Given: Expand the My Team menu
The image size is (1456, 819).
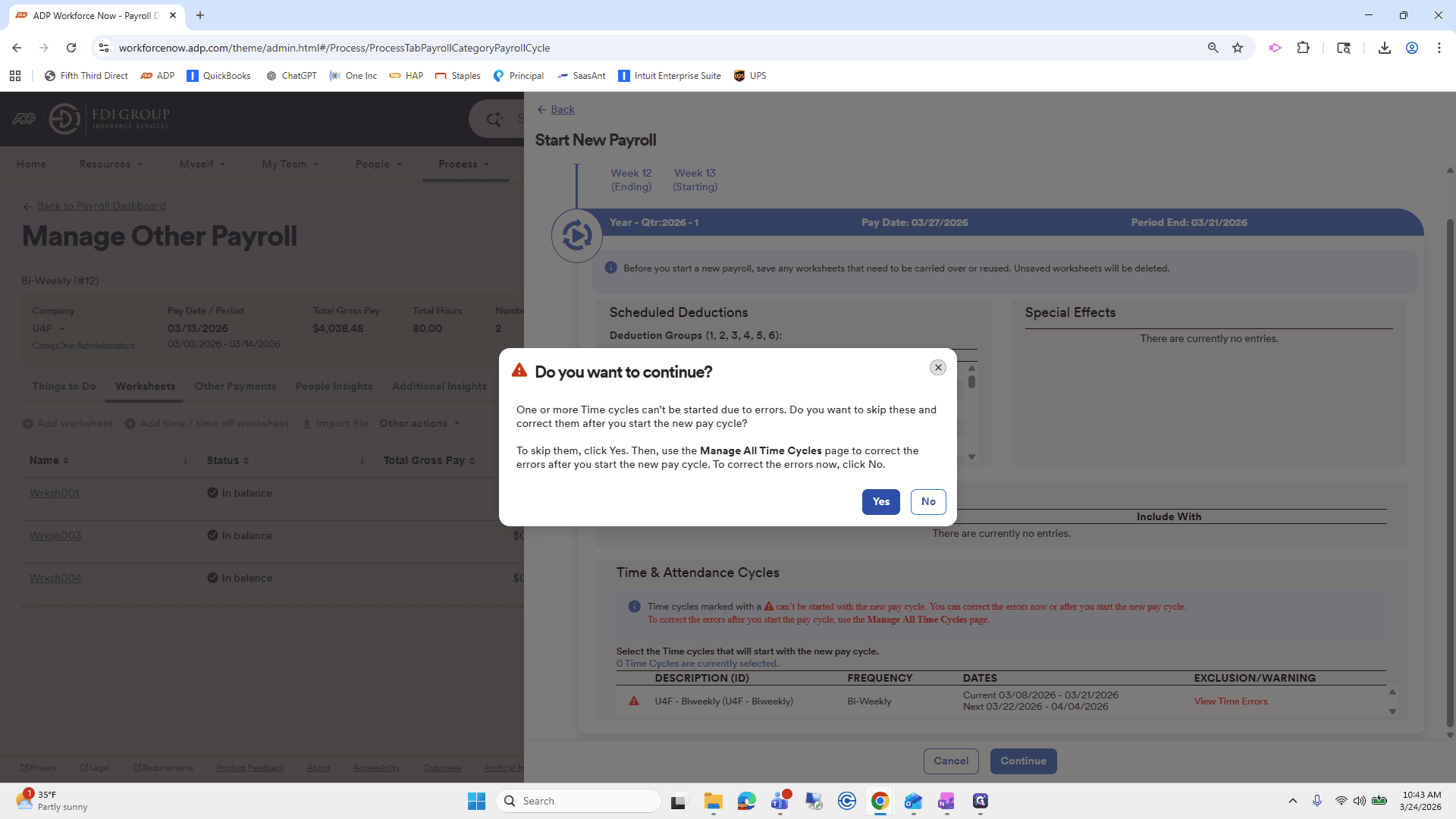Looking at the screenshot, I should [x=290, y=164].
